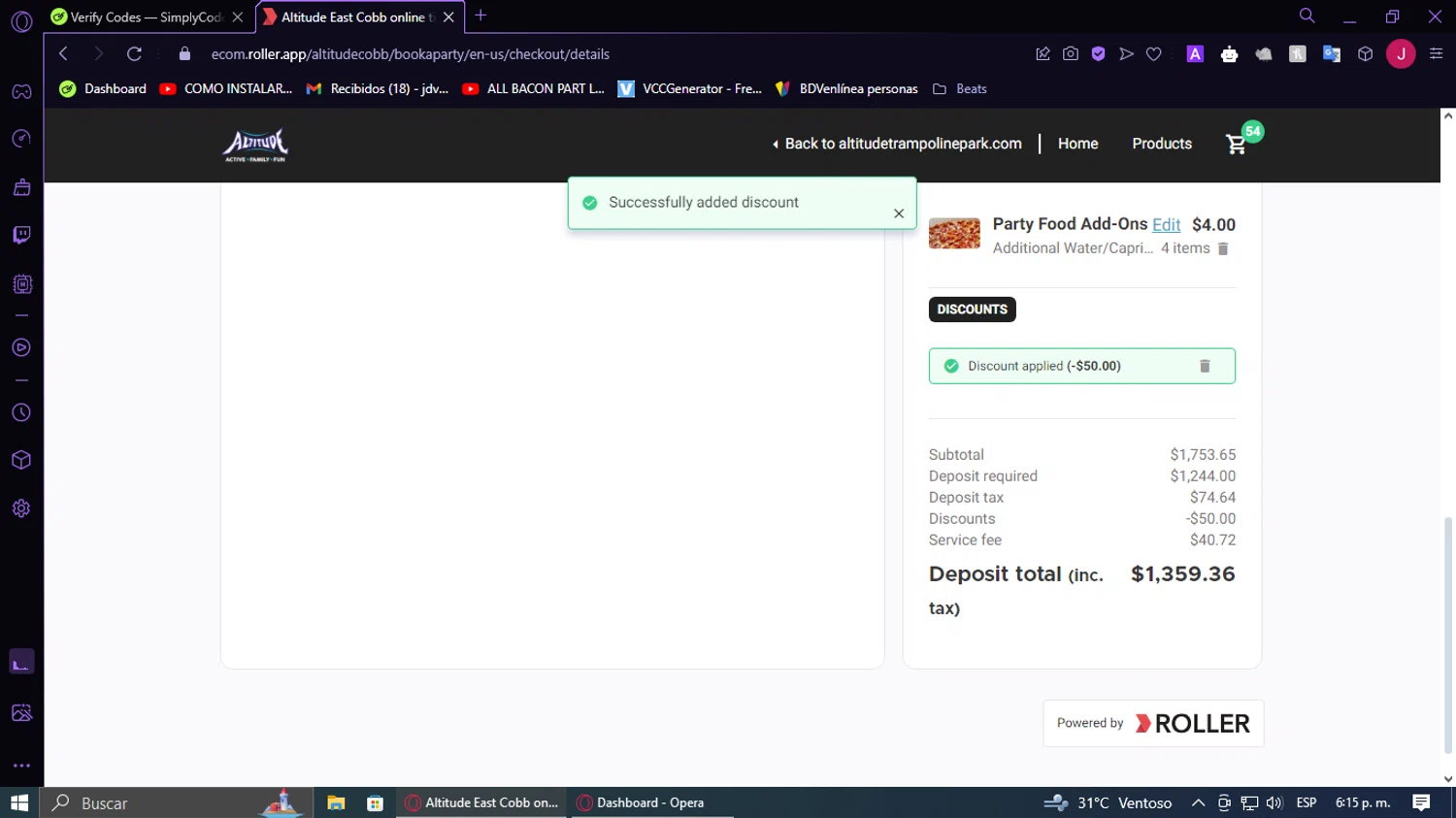1456x818 pixels.
Task: Open the BDVenlínea personas bookmark
Action: pyautogui.click(x=846, y=89)
